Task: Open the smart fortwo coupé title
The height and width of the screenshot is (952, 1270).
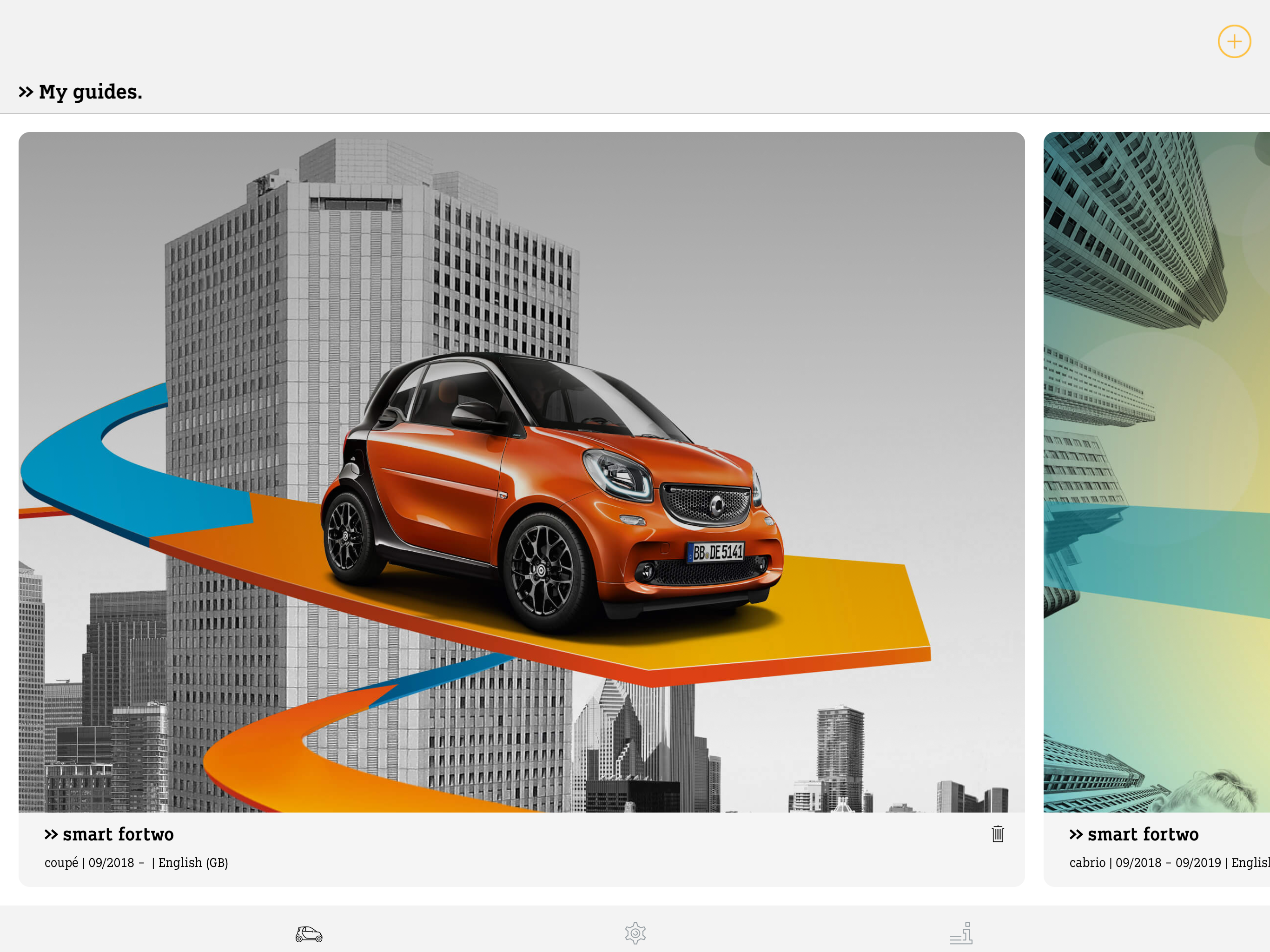Action: click(118, 834)
